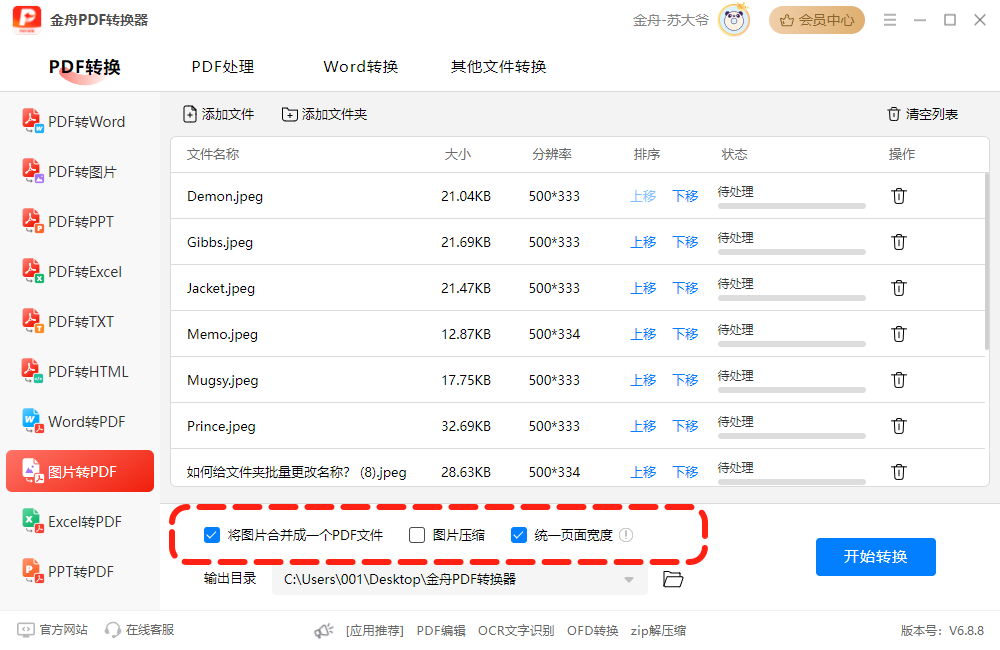Select PDF转TXT from sidebar

coord(68,321)
